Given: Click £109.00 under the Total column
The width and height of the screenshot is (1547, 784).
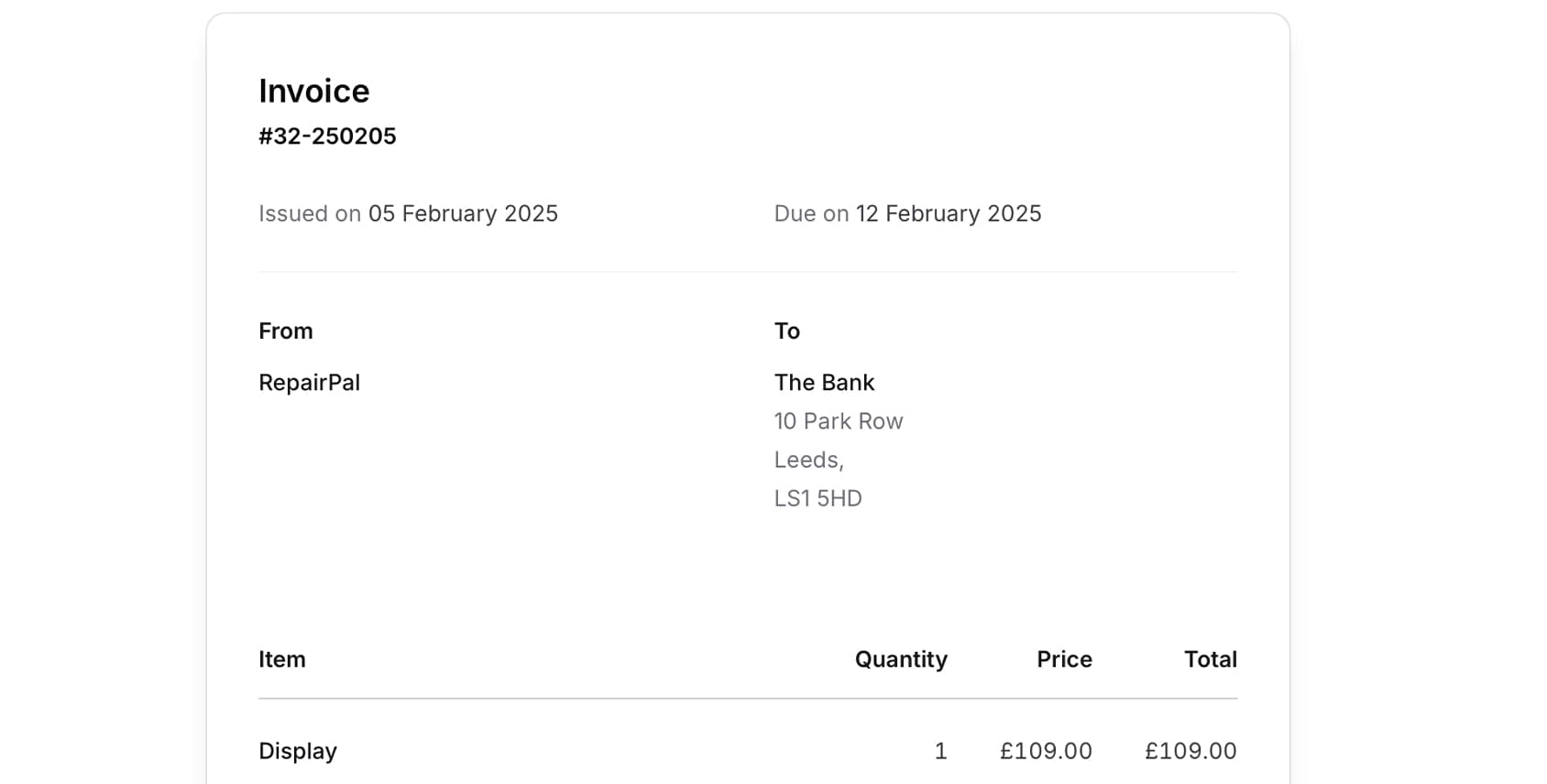Looking at the screenshot, I should [1190, 751].
